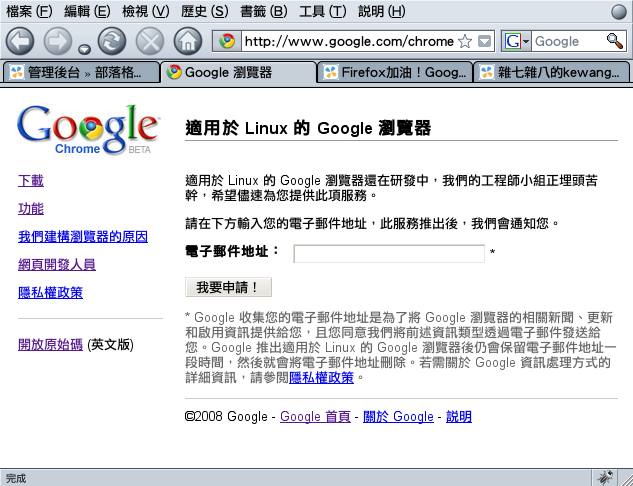Open the 功能 sidebar link
Screen dimensions: 633x486
coord(31,209)
